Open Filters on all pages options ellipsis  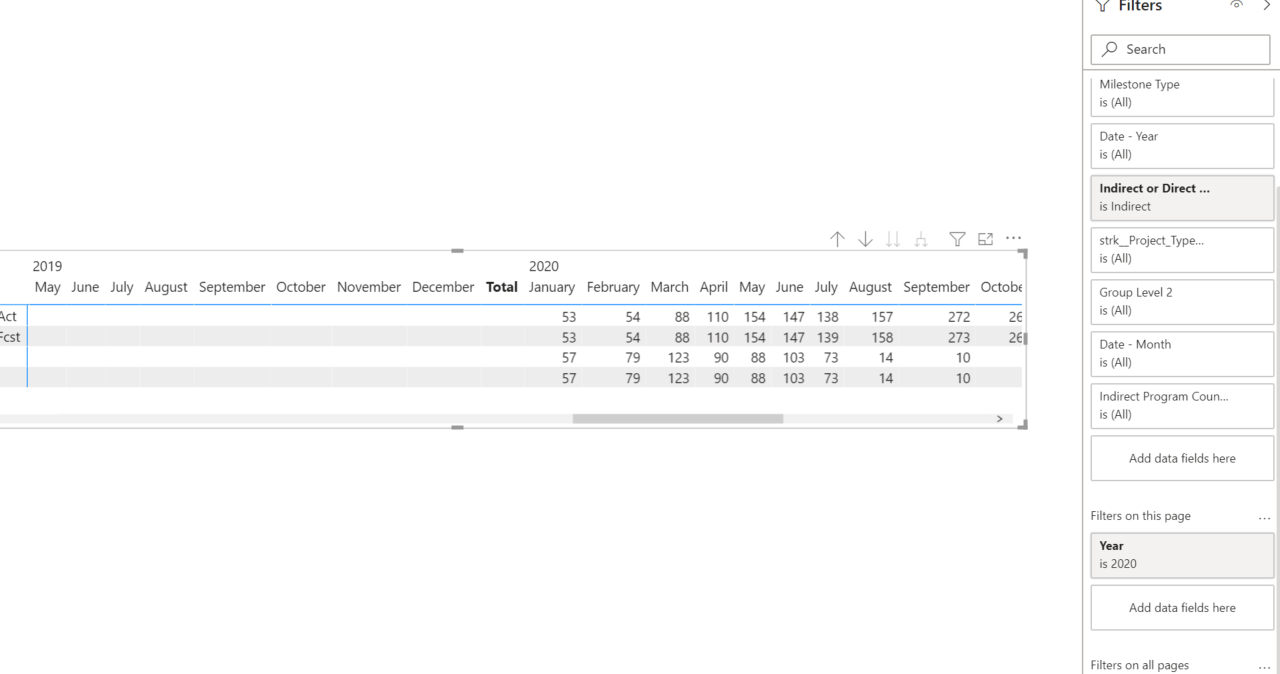tap(1265, 666)
